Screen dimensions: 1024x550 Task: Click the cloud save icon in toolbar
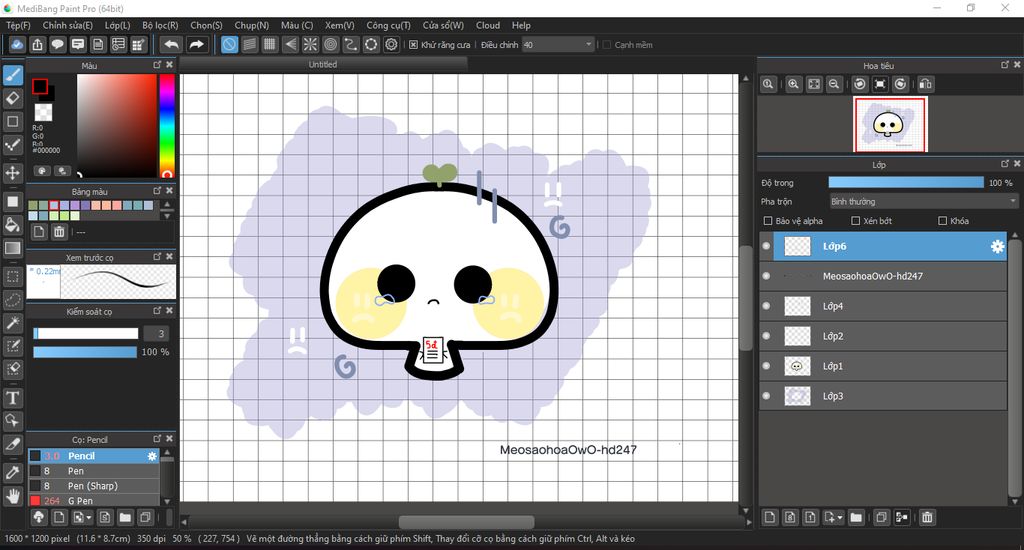pyautogui.click(x=17, y=44)
